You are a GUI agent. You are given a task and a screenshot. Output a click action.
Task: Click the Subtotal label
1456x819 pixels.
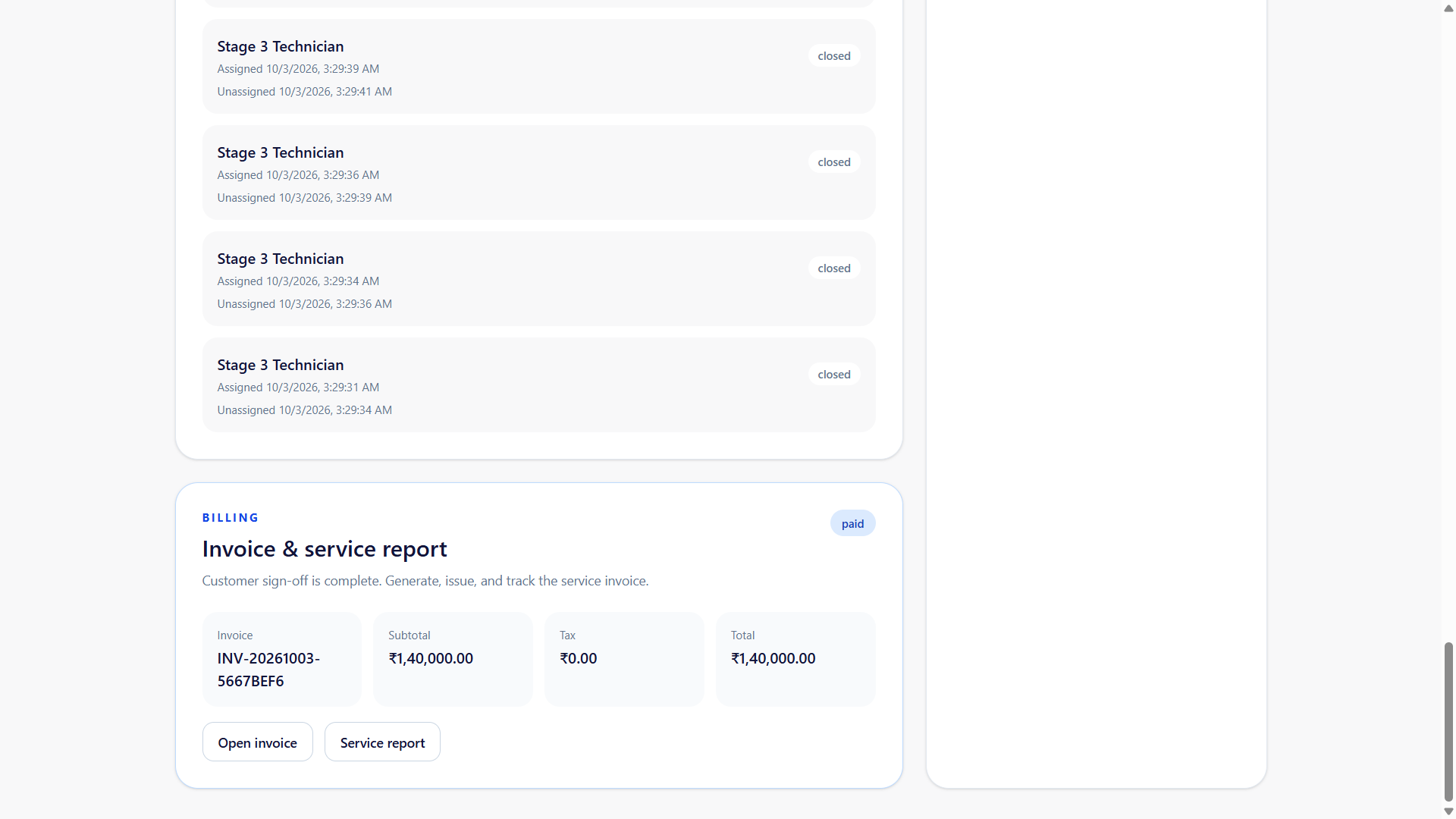pos(409,635)
